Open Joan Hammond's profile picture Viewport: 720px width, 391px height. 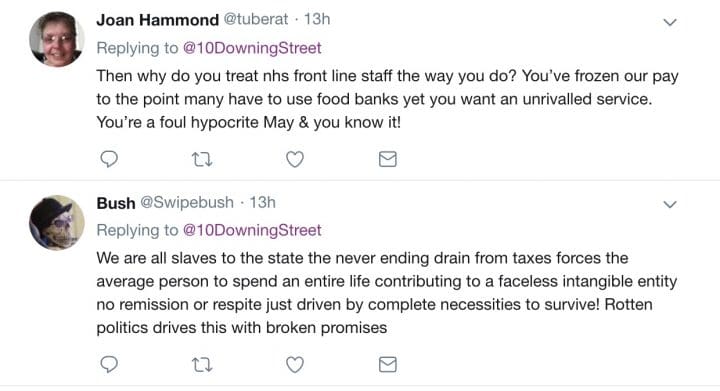[57, 39]
